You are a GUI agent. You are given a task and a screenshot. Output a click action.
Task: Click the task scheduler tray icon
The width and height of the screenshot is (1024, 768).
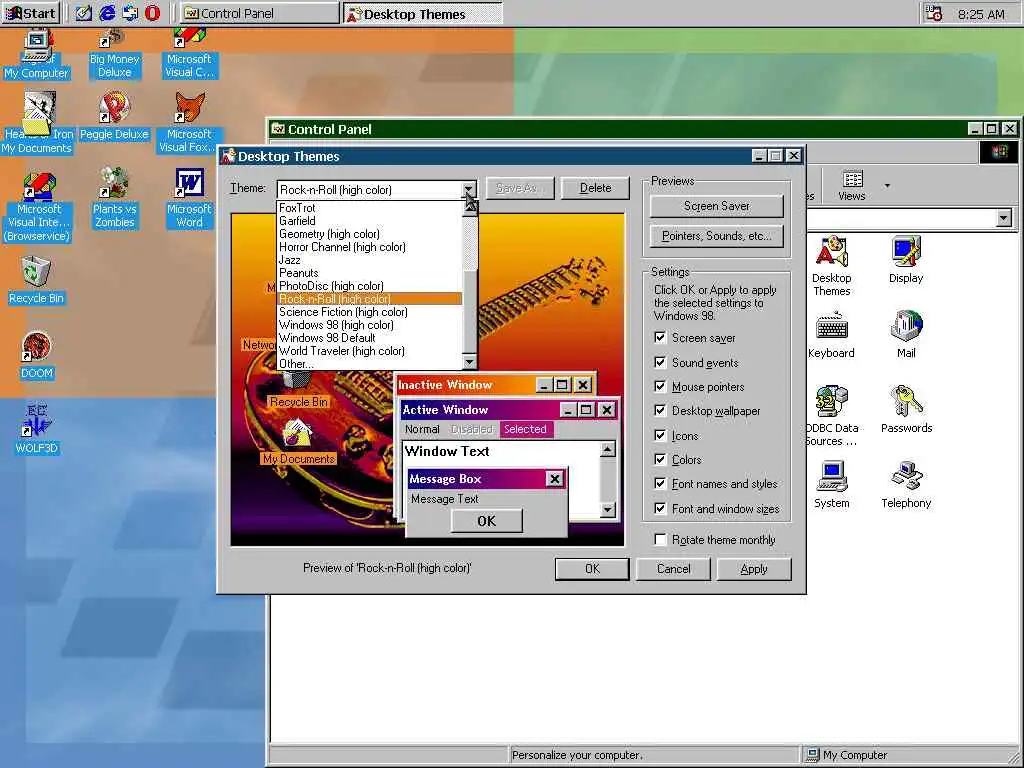click(935, 14)
